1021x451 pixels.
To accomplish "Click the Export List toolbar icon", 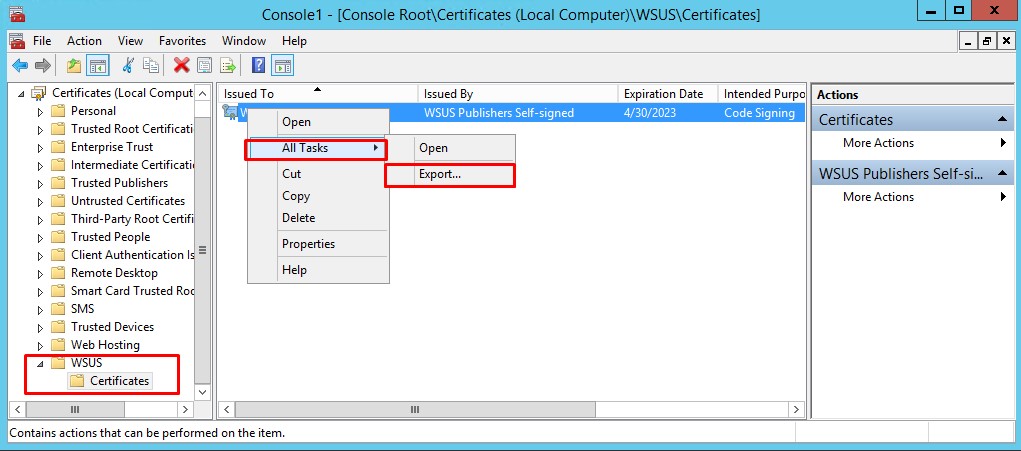I will click(x=228, y=65).
